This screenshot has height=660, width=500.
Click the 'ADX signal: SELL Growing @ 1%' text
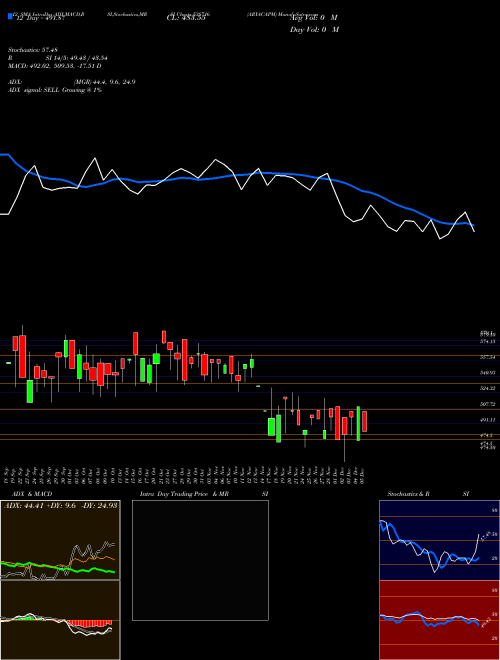click(55, 90)
